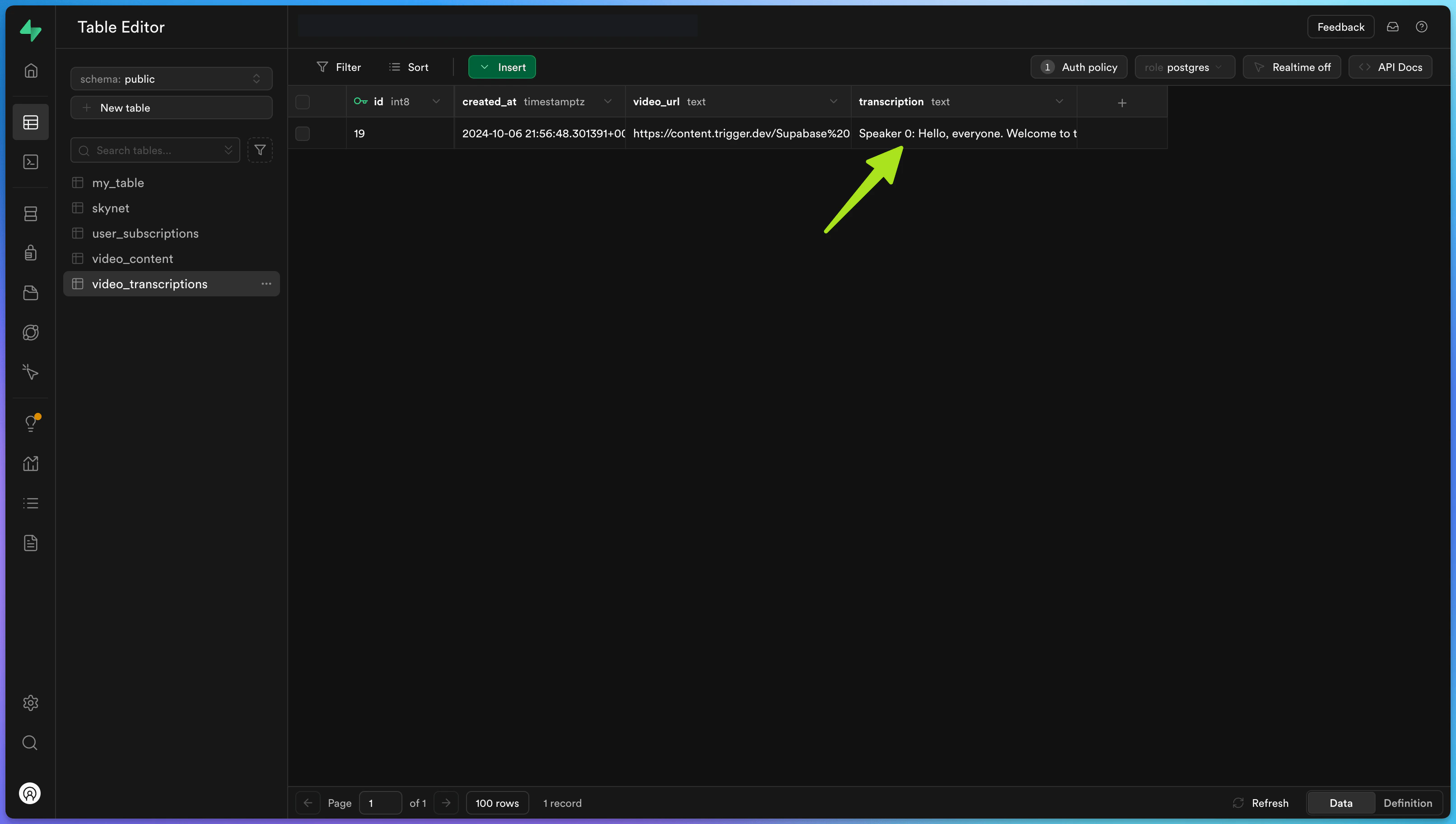
Task: Select the checkbox for row 19
Action: coord(303,134)
